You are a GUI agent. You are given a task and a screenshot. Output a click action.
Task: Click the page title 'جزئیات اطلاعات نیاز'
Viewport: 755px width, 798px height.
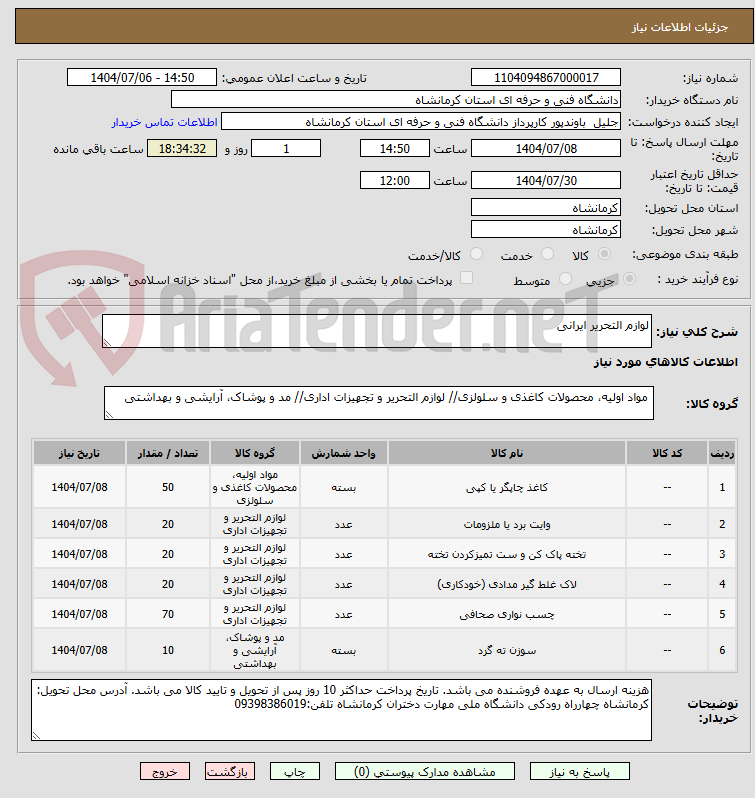680,27
